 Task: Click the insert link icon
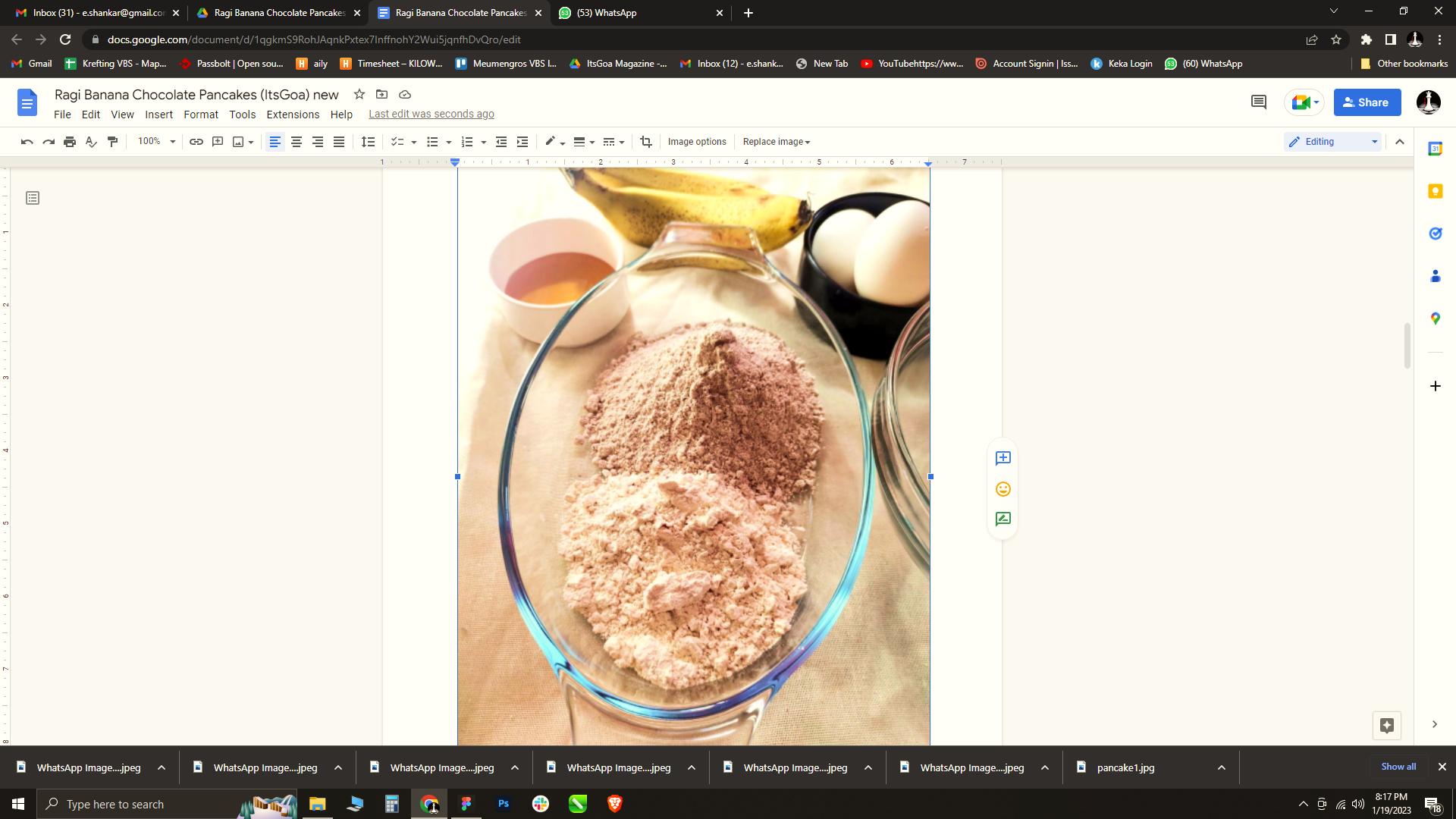pyautogui.click(x=196, y=142)
